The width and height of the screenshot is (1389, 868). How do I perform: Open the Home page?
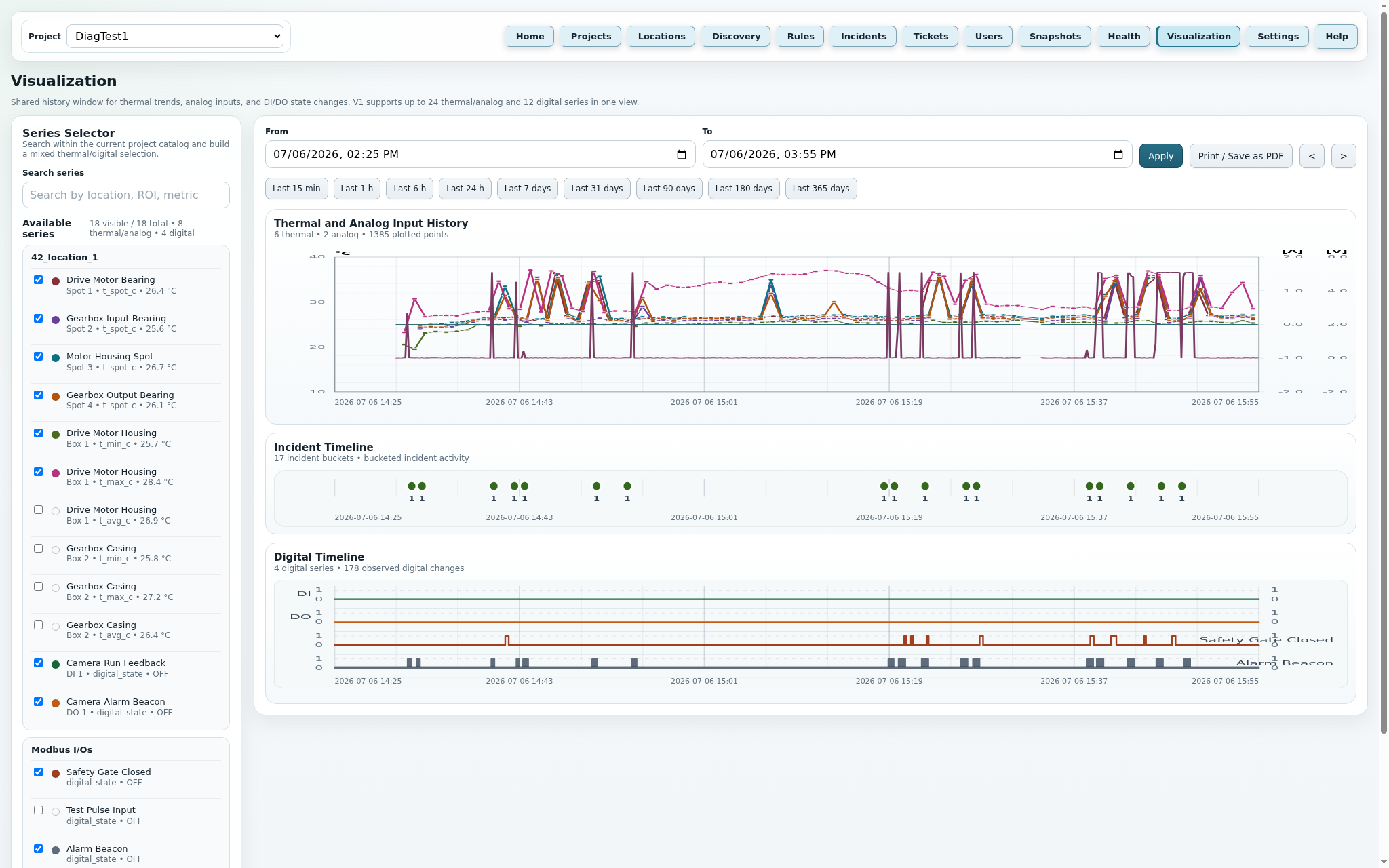[530, 37]
